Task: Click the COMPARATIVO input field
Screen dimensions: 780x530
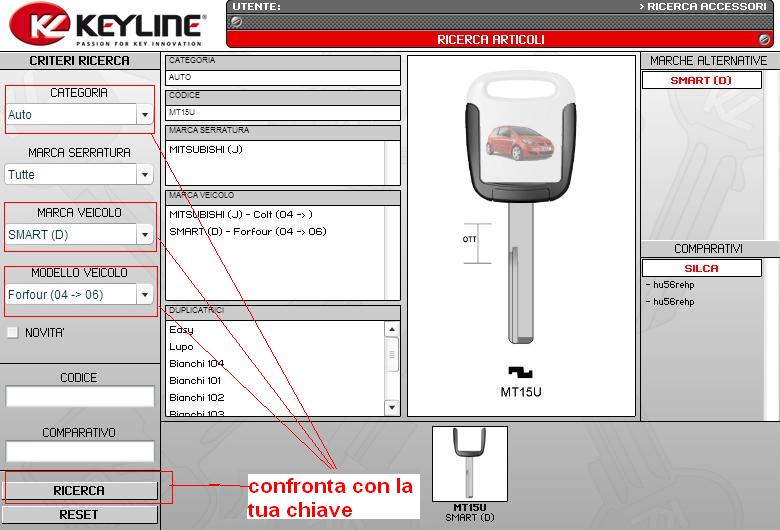Action: (80, 452)
